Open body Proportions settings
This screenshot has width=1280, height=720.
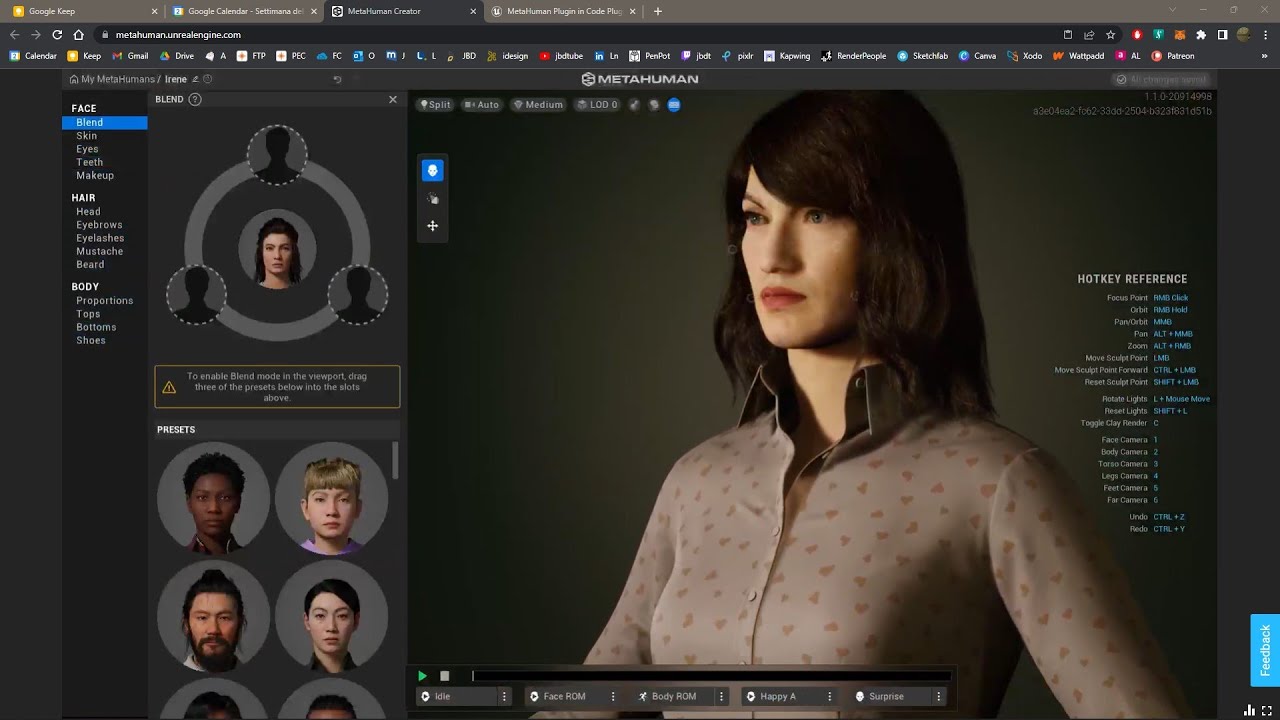click(x=104, y=300)
